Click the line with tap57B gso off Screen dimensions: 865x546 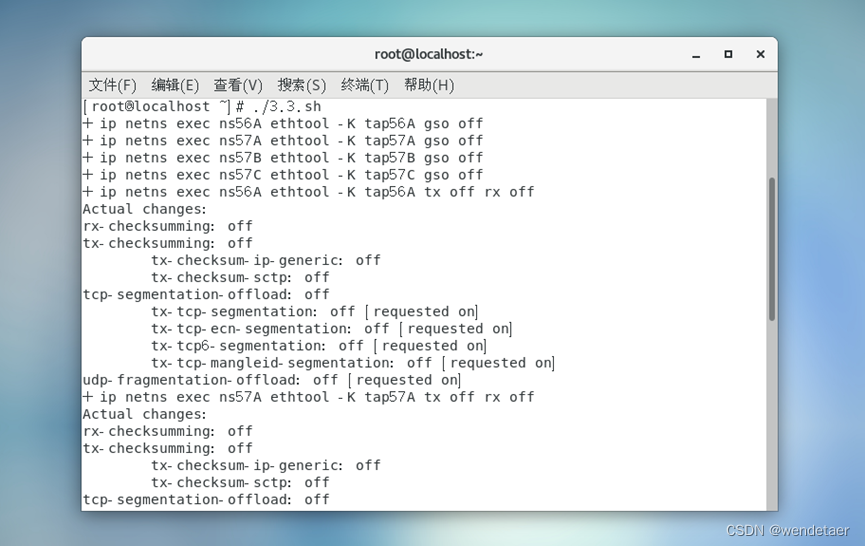[283, 158]
